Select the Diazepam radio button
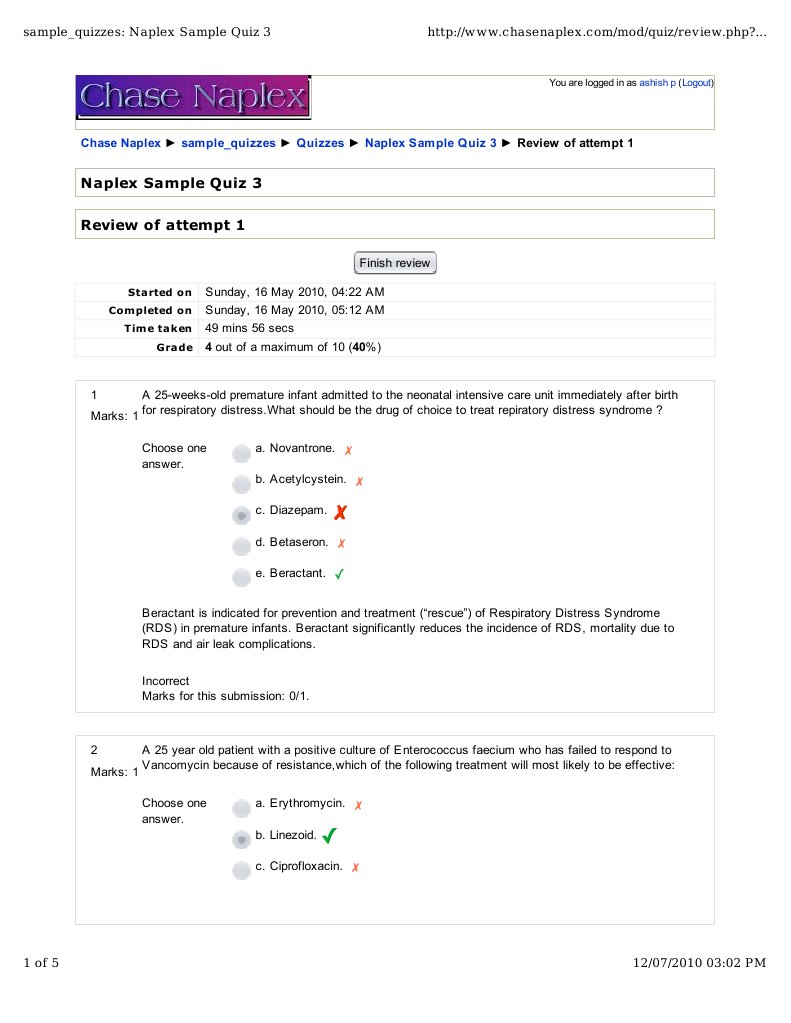This screenshot has width=791, height=1023. 241,516
